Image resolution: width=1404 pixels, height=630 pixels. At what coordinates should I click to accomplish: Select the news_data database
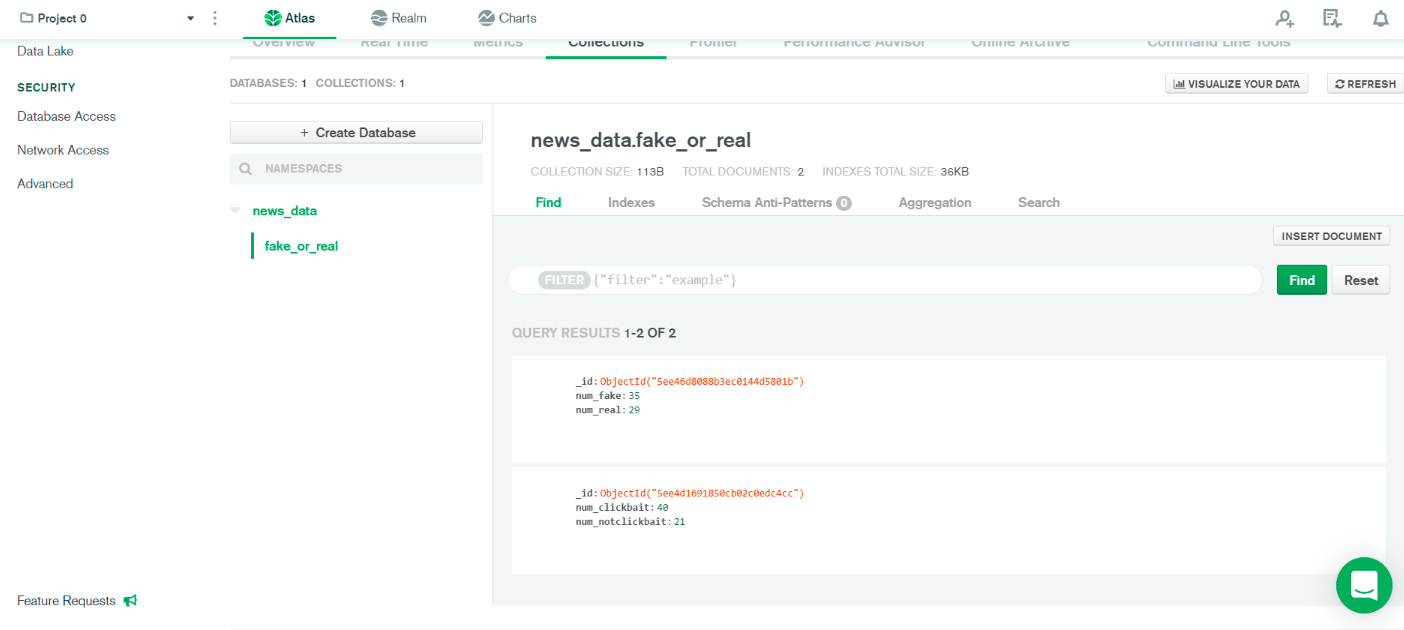click(285, 211)
